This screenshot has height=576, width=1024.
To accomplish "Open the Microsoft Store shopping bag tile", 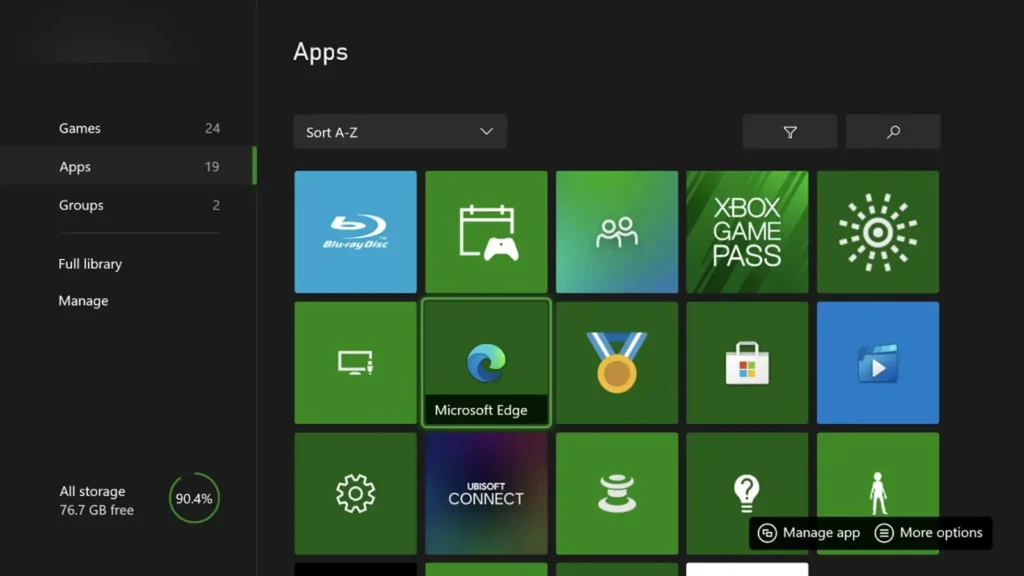I will (x=747, y=362).
